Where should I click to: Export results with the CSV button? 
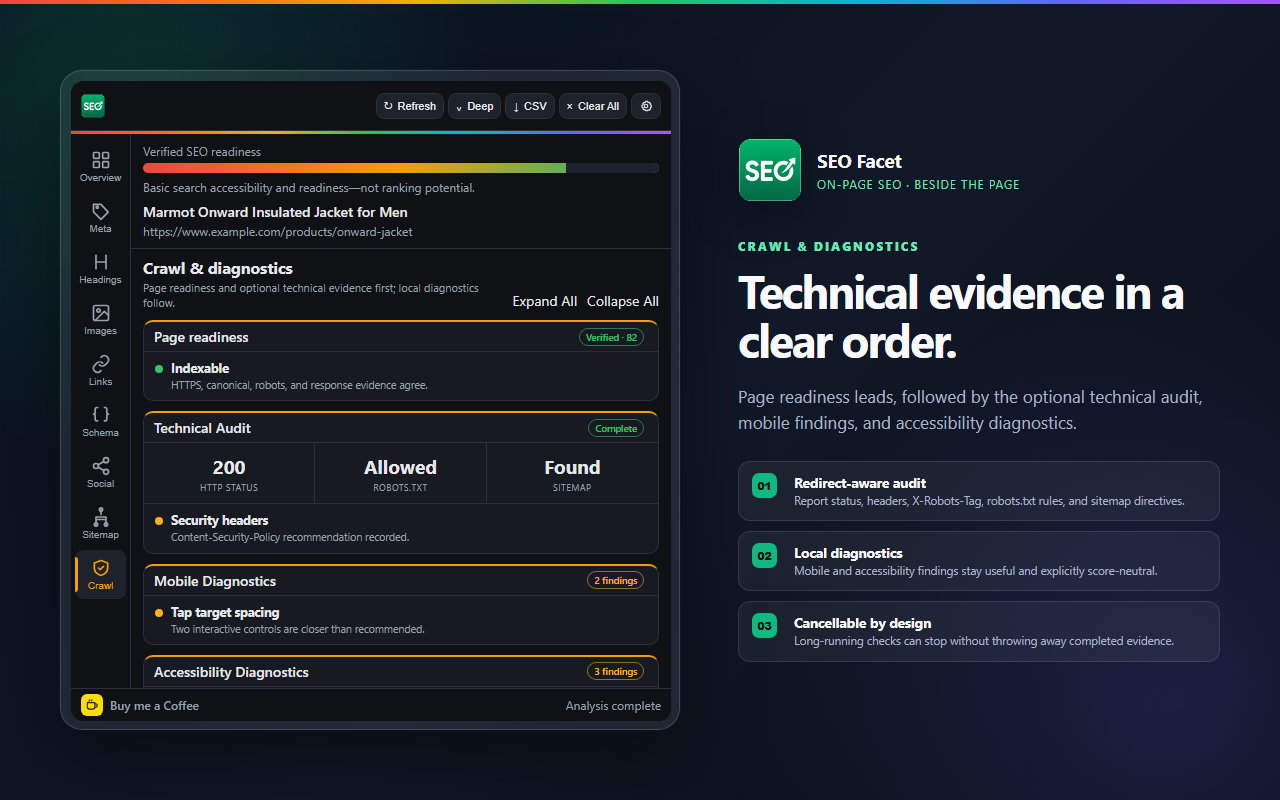(x=530, y=106)
